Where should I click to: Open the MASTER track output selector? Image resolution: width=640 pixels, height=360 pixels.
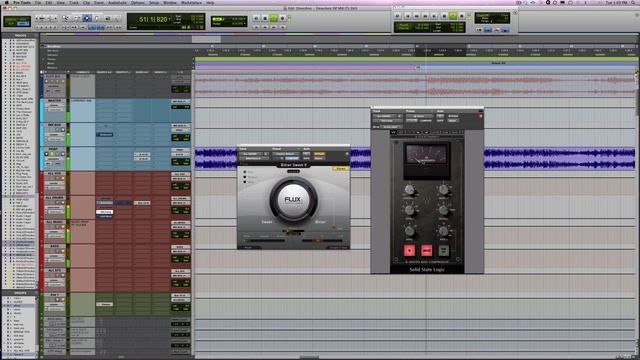coord(180,101)
